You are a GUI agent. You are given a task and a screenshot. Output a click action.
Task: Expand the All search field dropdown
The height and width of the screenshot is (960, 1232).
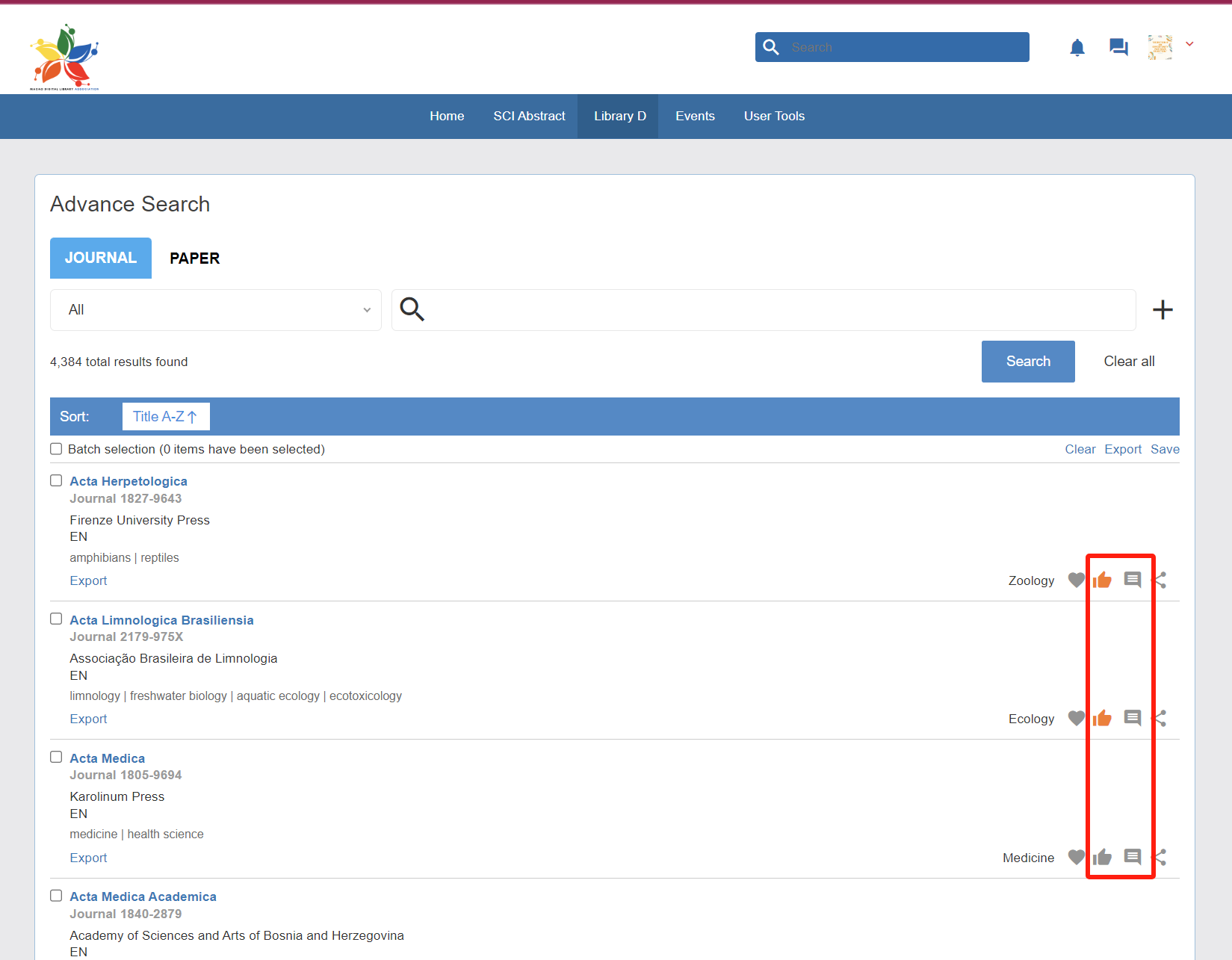[215, 310]
